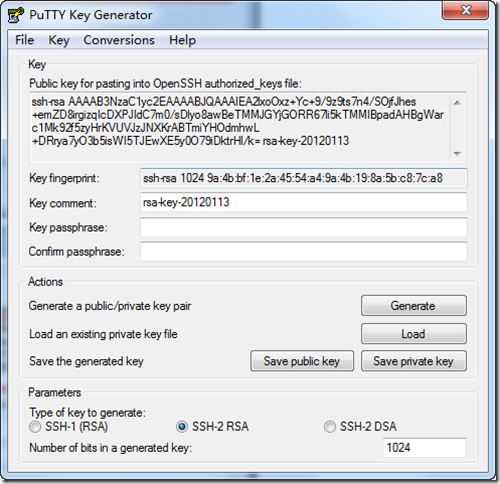The width and height of the screenshot is (500, 484).
Task: Click public key box scroll down arrow
Action: [x=457, y=153]
